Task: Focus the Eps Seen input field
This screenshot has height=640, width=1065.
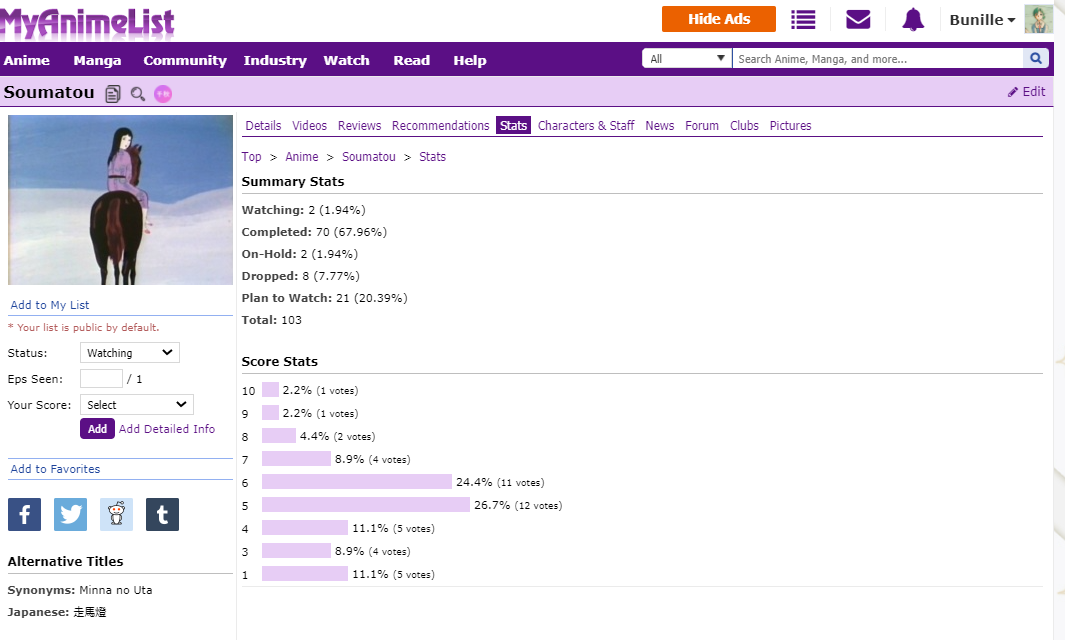Action: 101,379
